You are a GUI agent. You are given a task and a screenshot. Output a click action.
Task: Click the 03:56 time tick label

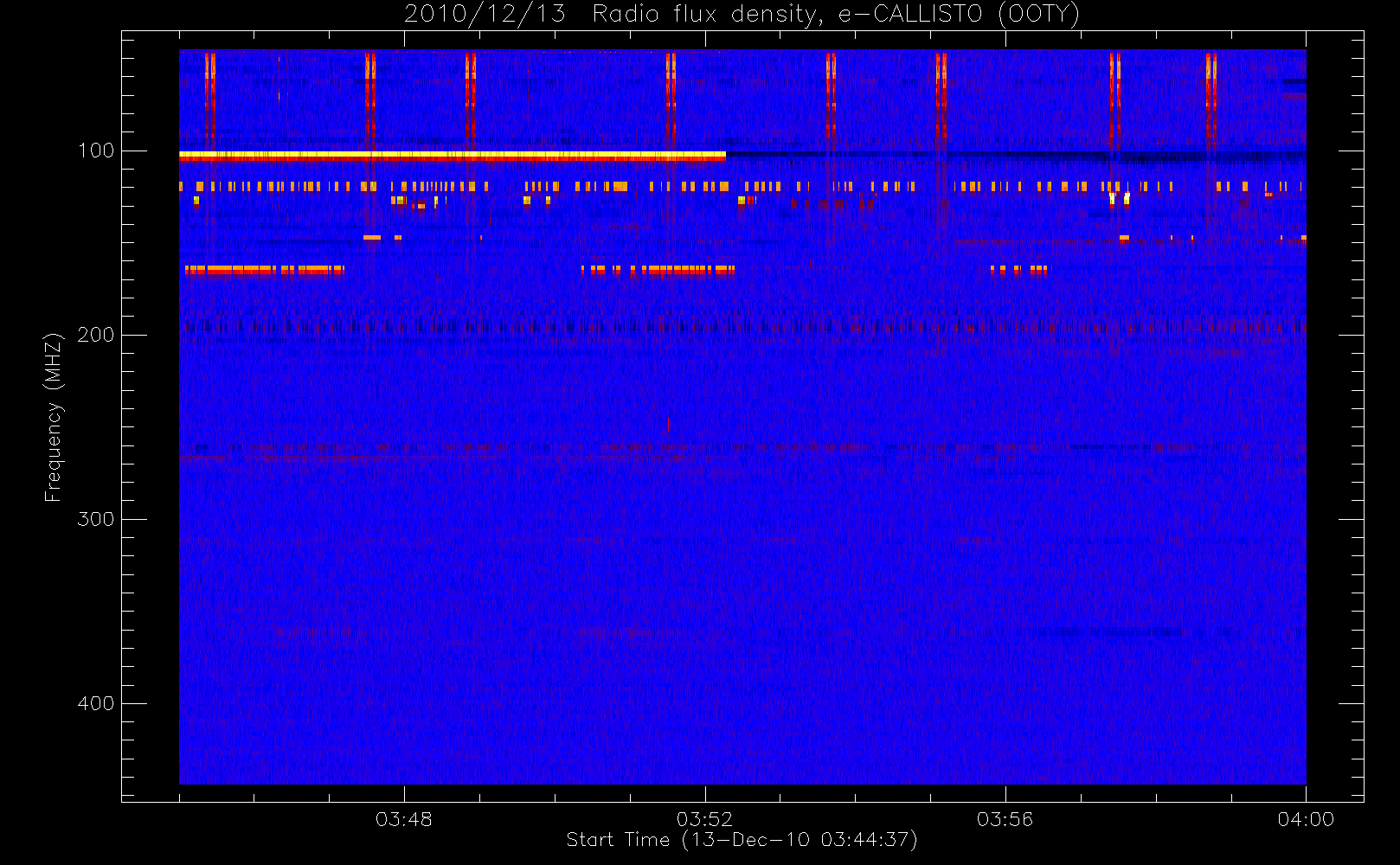(1005, 819)
